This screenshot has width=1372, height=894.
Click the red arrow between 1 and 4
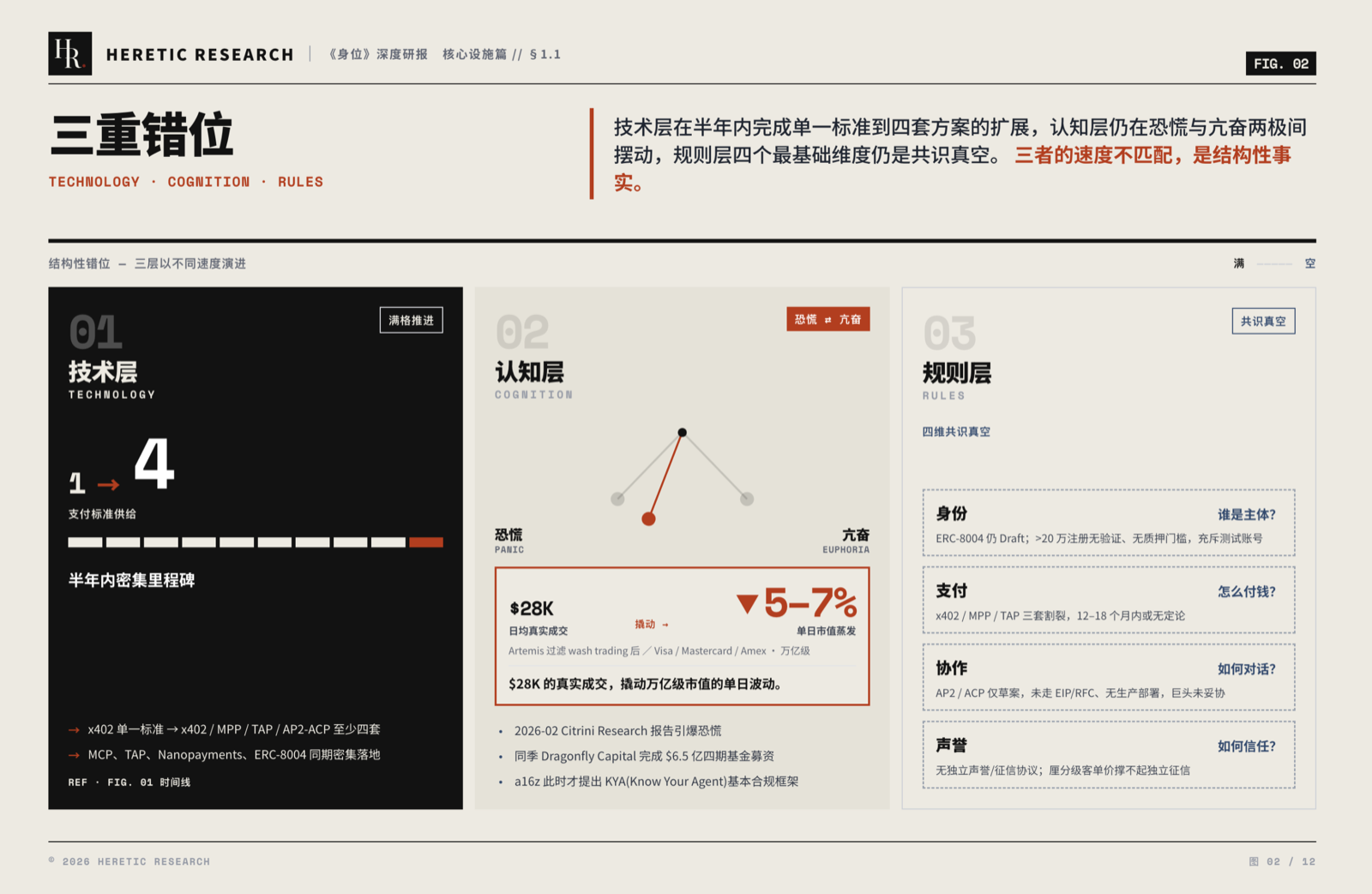108,485
